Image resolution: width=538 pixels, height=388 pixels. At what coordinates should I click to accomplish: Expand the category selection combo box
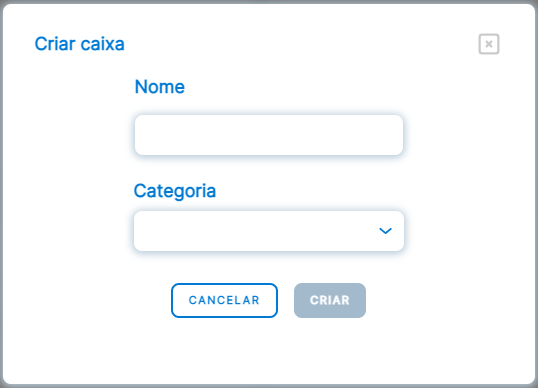[x=269, y=231]
